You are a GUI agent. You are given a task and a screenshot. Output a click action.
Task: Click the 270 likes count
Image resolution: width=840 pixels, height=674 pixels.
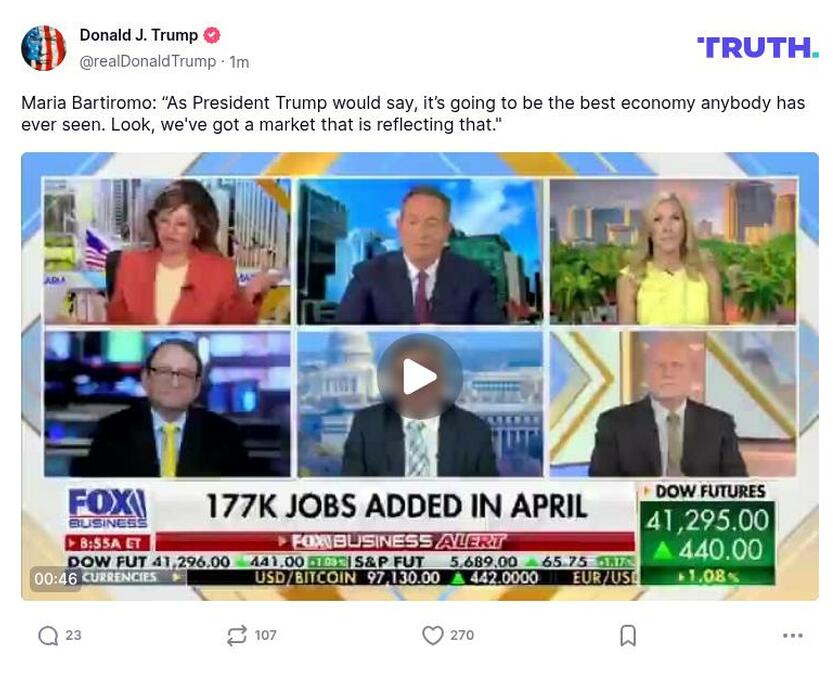(462, 635)
